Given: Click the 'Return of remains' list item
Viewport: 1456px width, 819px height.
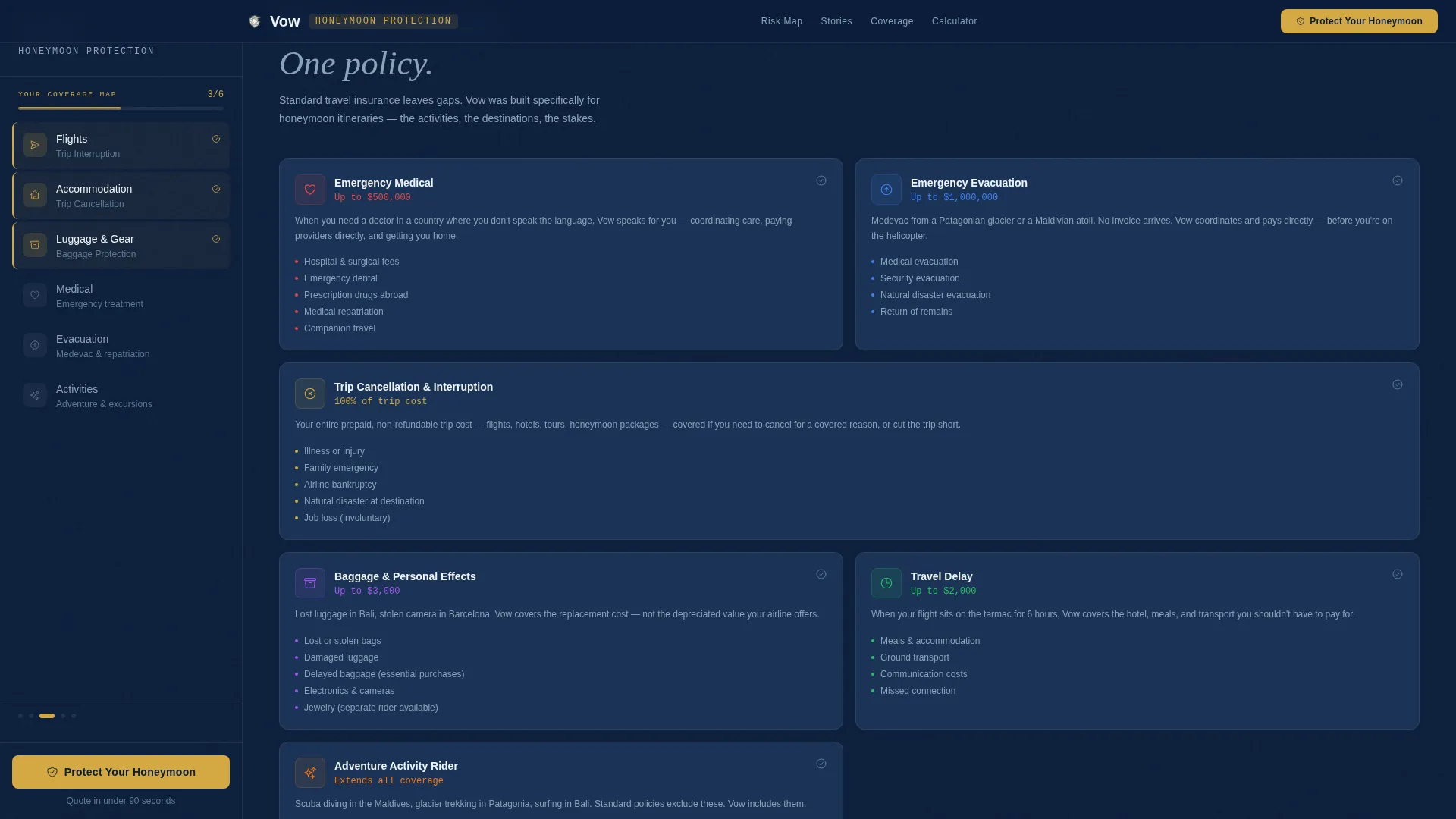Looking at the screenshot, I should point(916,312).
